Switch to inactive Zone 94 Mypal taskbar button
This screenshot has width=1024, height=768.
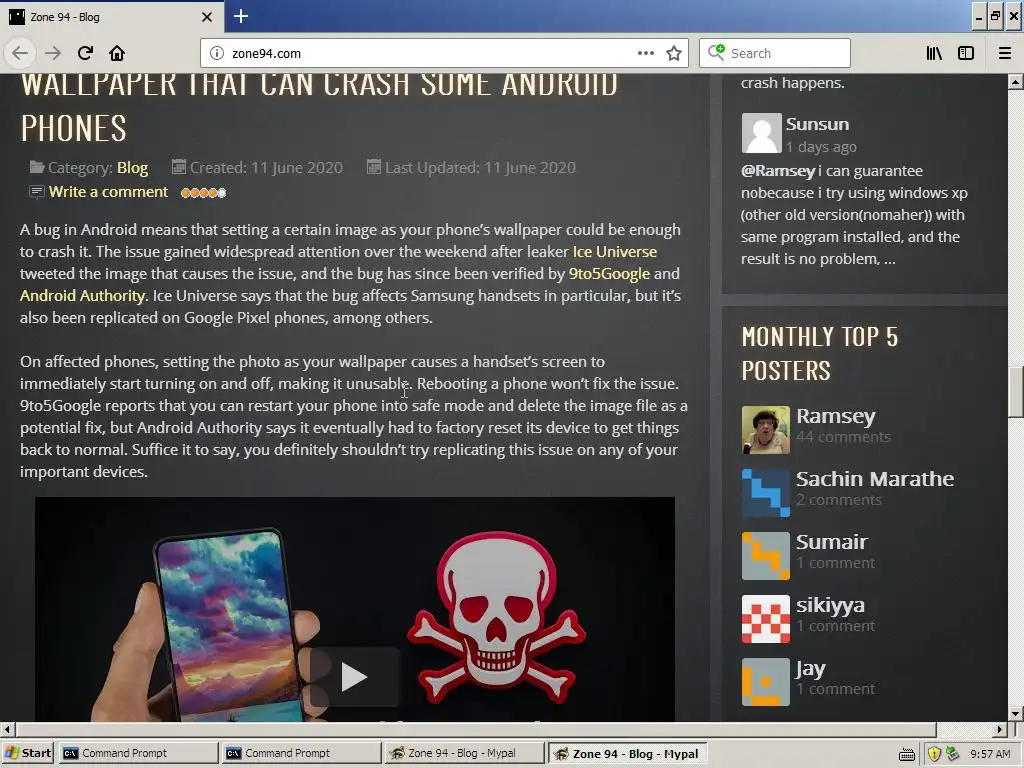pos(463,753)
